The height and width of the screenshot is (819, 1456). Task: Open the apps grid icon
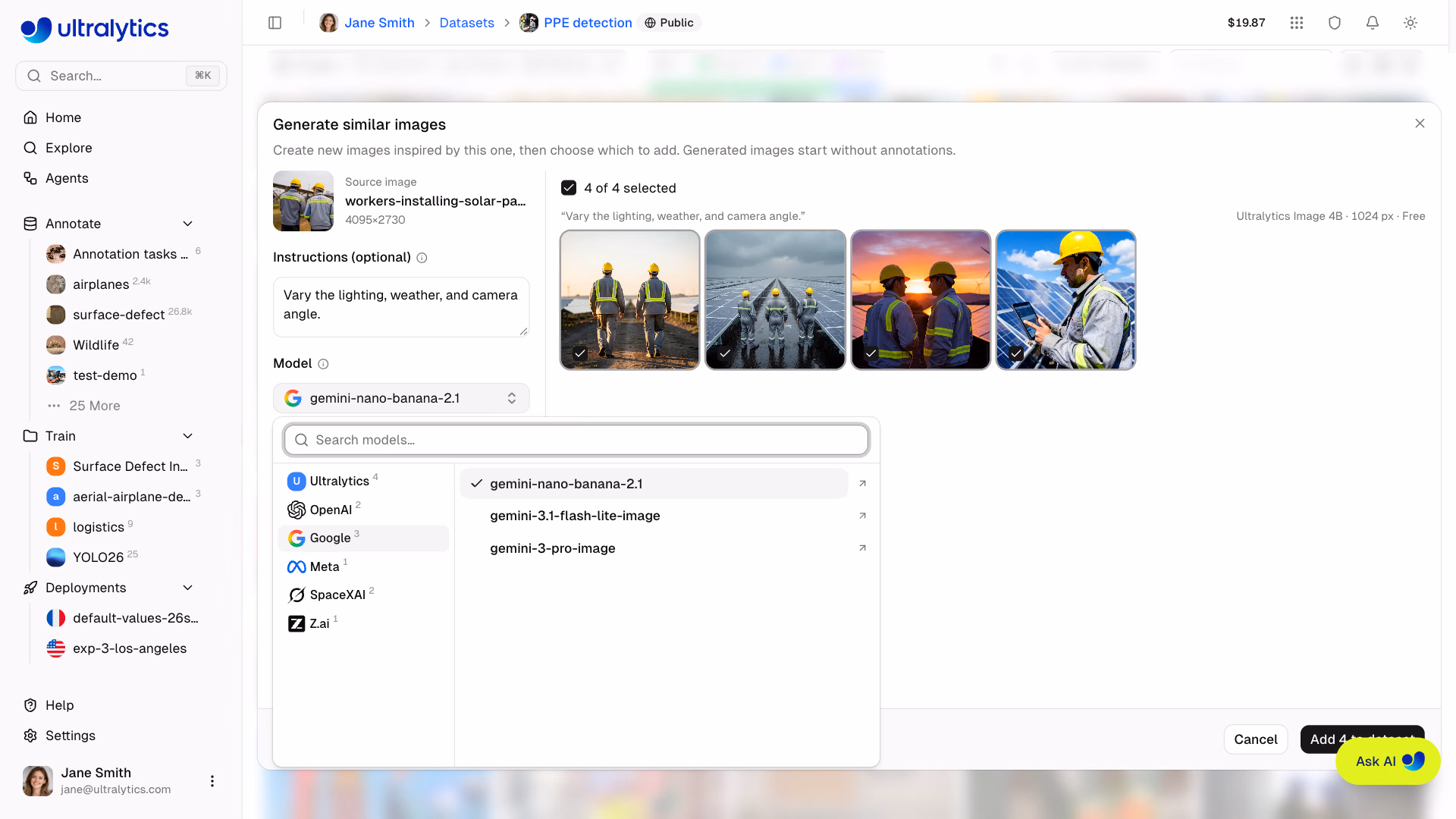coord(1297,23)
